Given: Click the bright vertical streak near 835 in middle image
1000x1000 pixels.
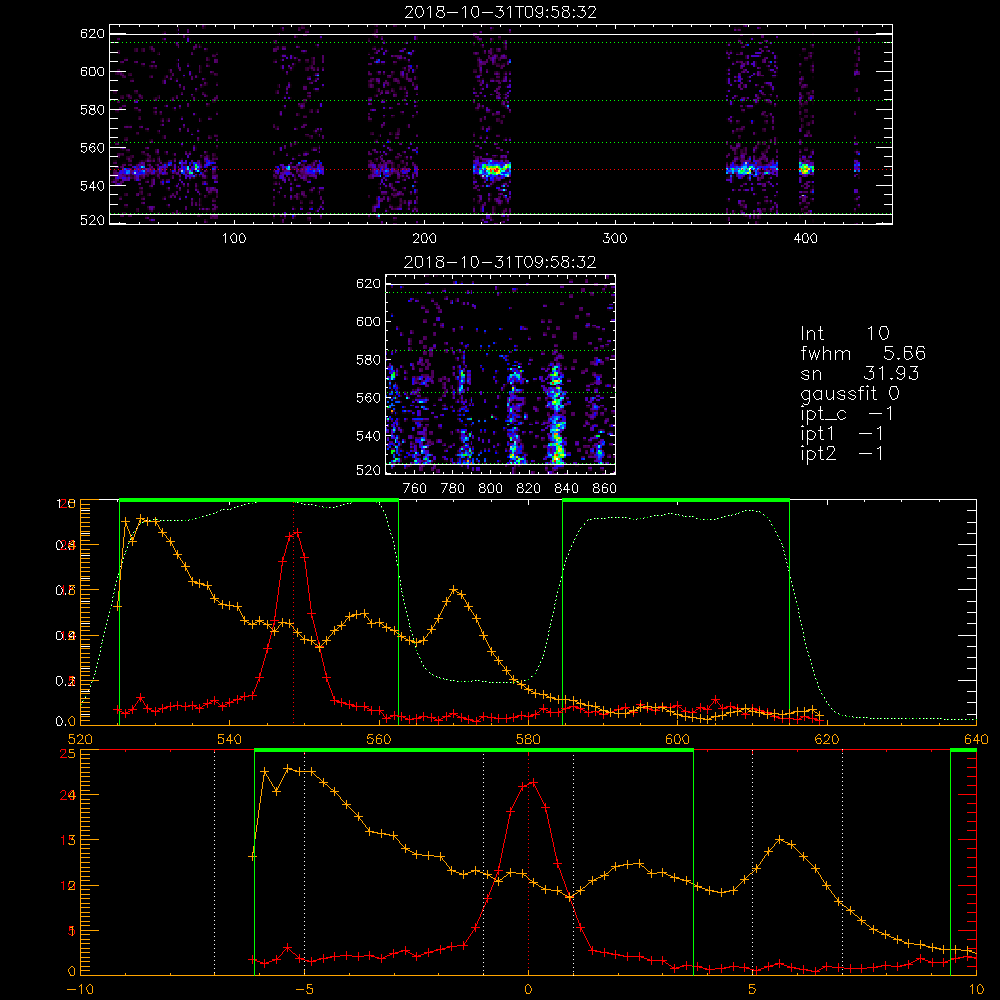Looking at the screenshot, I should click(556, 413).
